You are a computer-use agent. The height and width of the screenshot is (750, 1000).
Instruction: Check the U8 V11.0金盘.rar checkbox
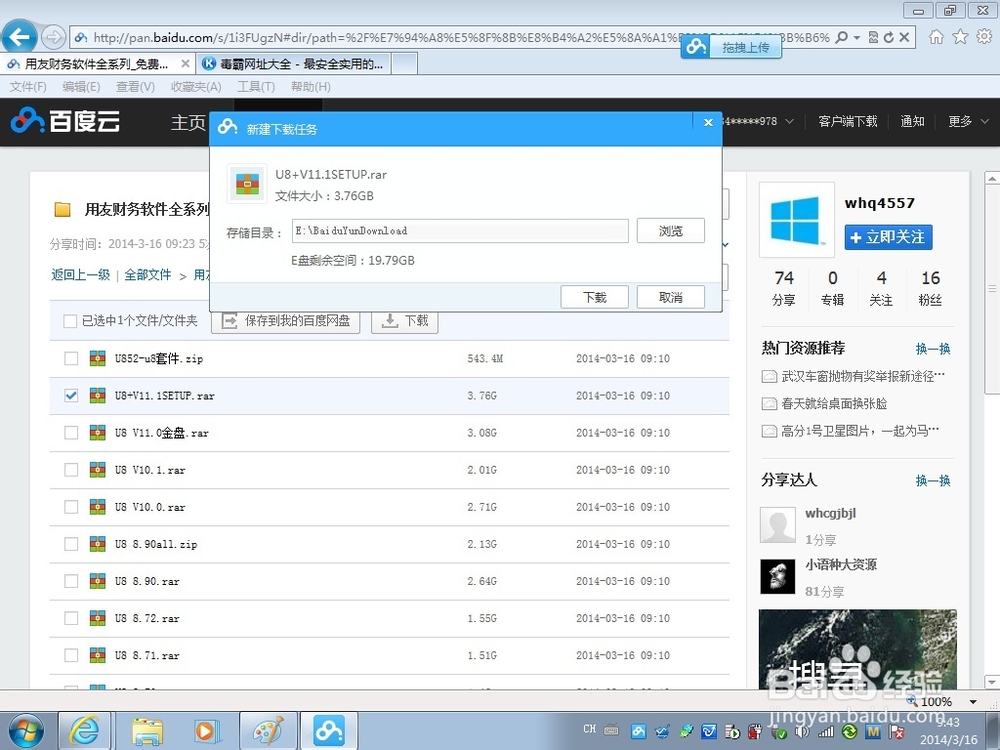[x=71, y=432]
